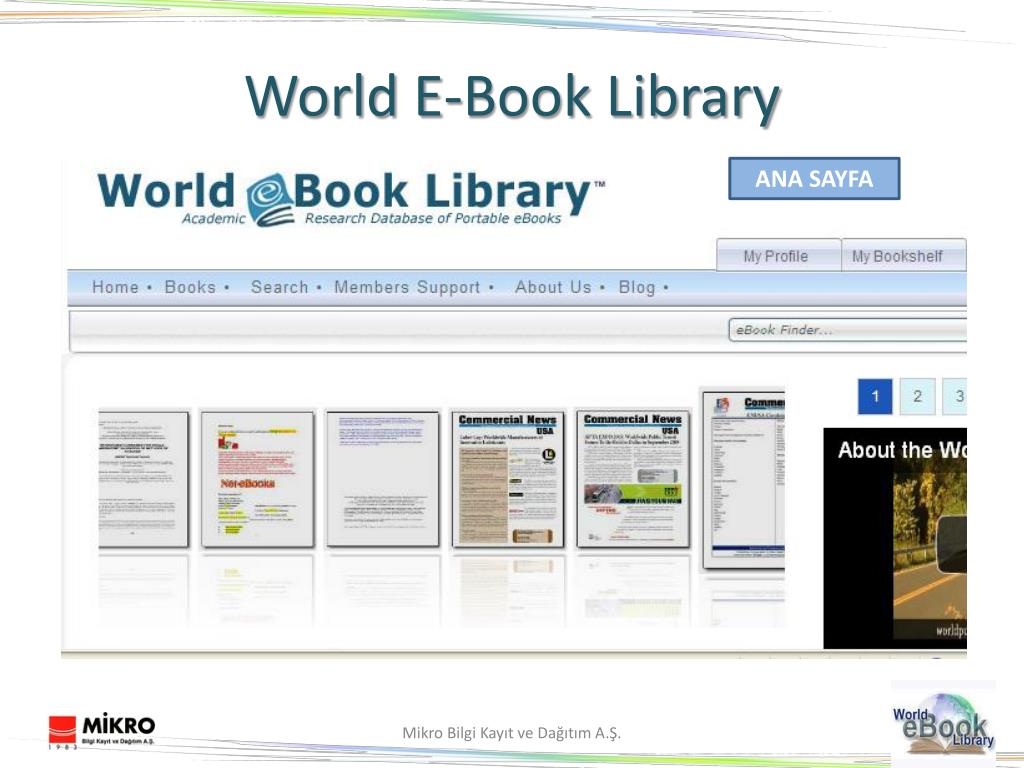Image resolution: width=1024 pixels, height=768 pixels.
Task: Open the Search menu item
Action: coord(280,287)
